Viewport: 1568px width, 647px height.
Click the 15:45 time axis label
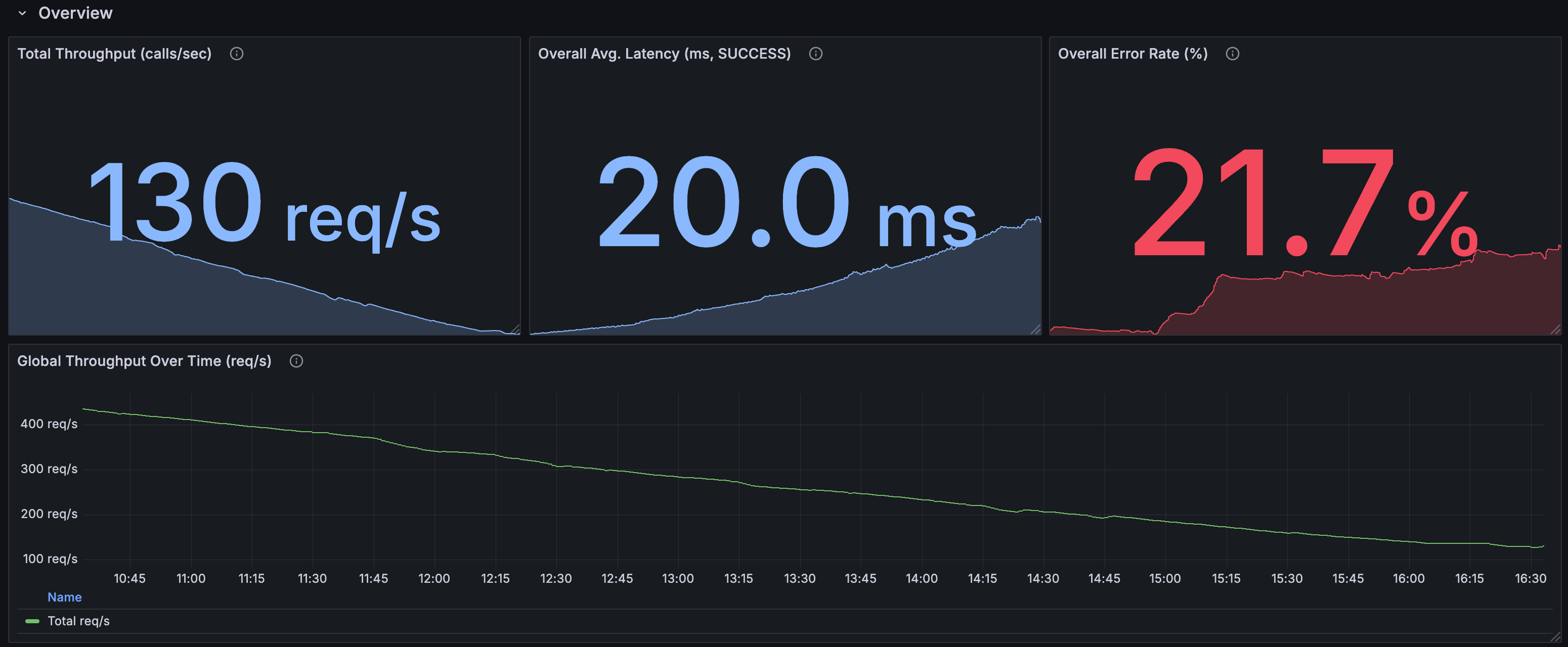pos(1347,578)
